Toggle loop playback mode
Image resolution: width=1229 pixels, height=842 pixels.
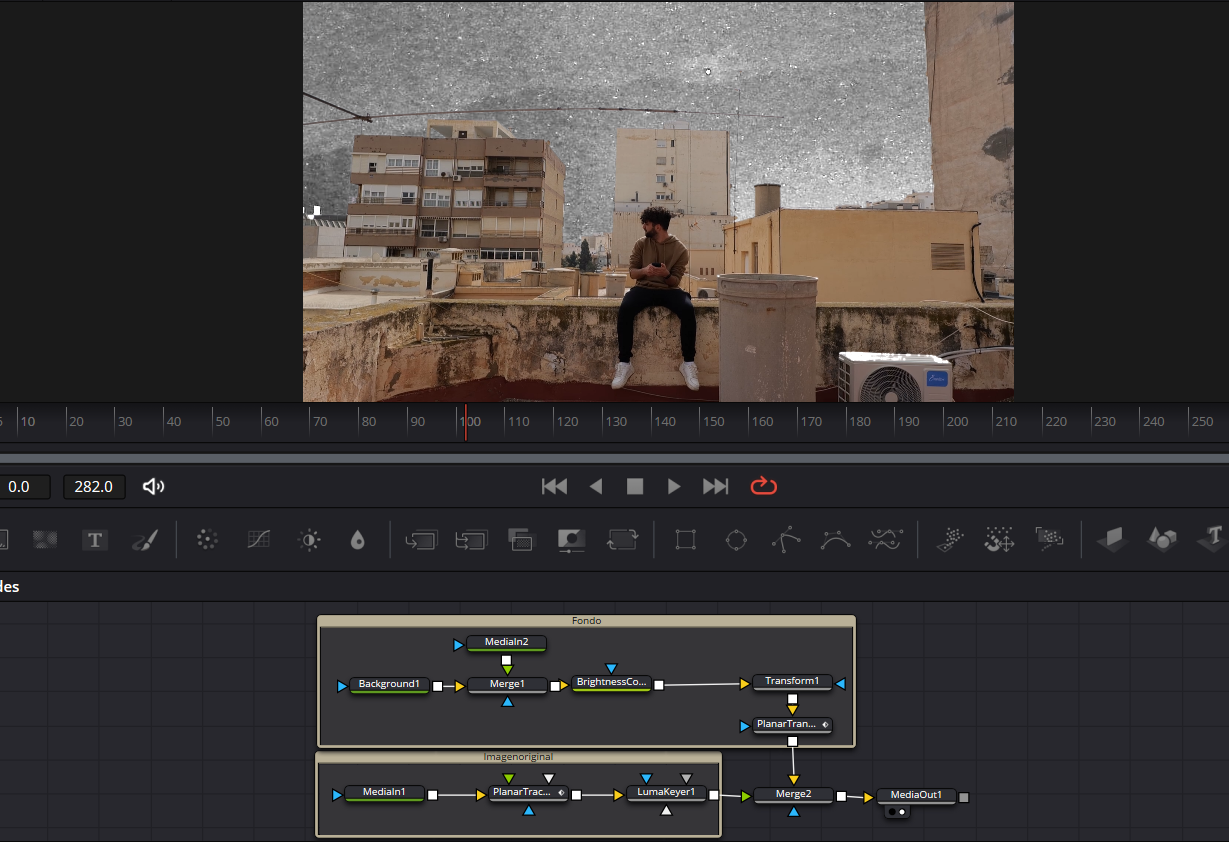763,486
